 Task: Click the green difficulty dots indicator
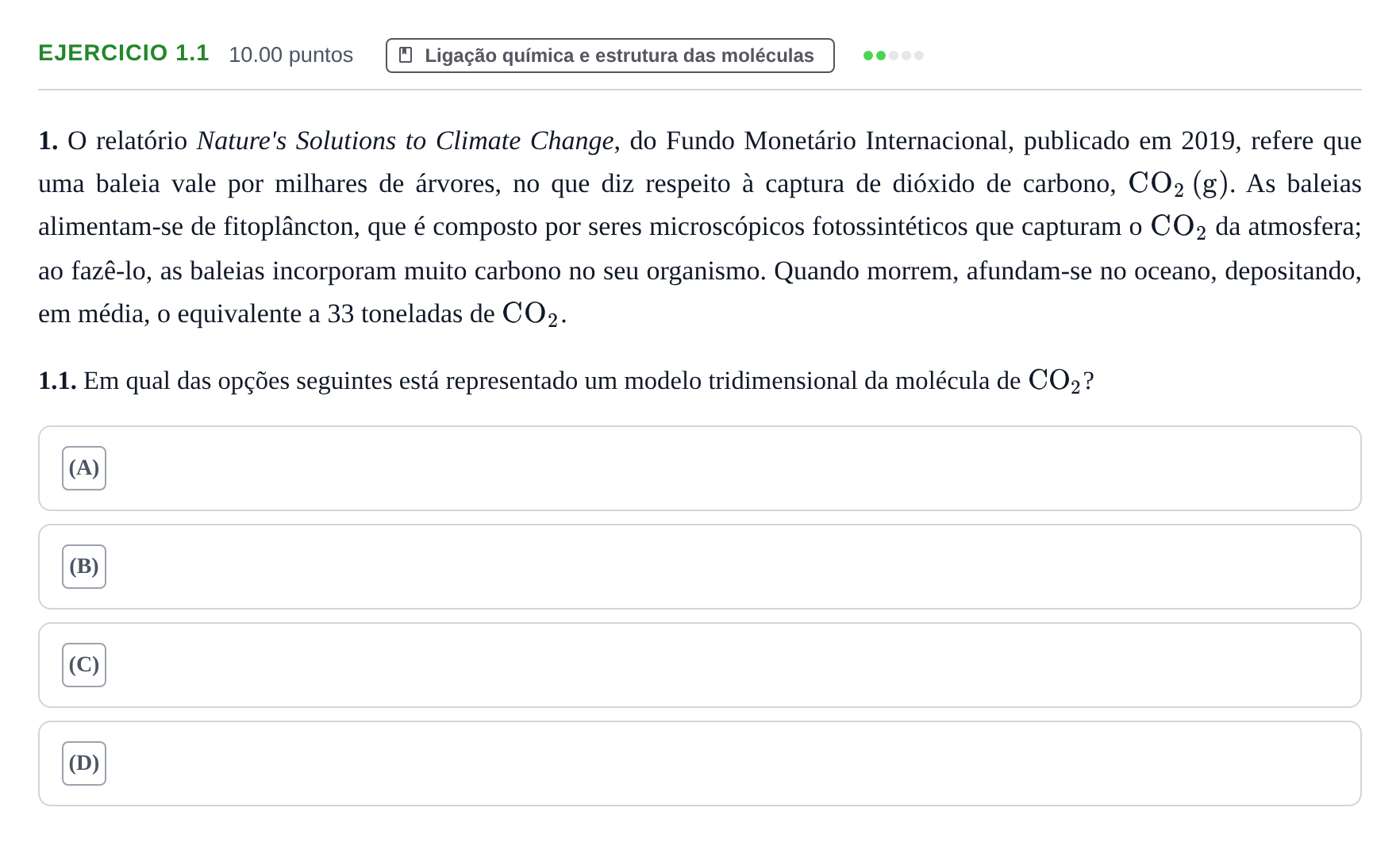click(x=894, y=56)
